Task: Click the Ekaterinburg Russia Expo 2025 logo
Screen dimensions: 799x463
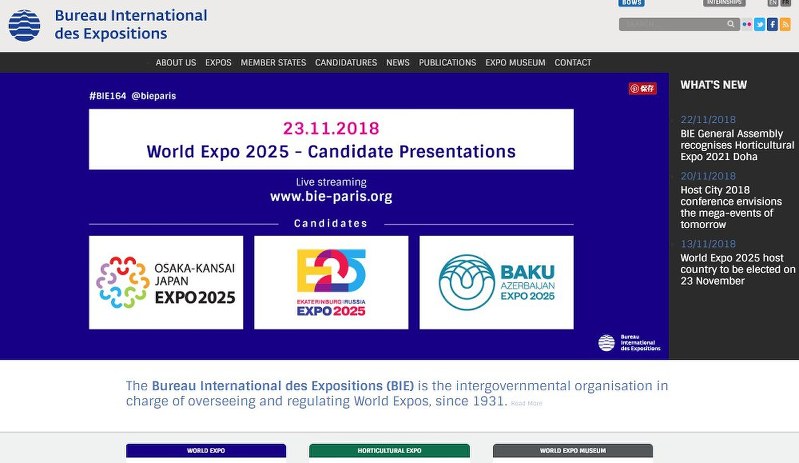Action: pyautogui.click(x=331, y=282)
